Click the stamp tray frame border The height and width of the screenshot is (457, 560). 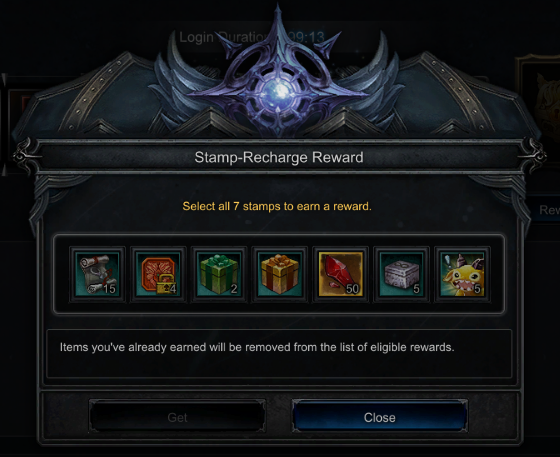point(279,236)
